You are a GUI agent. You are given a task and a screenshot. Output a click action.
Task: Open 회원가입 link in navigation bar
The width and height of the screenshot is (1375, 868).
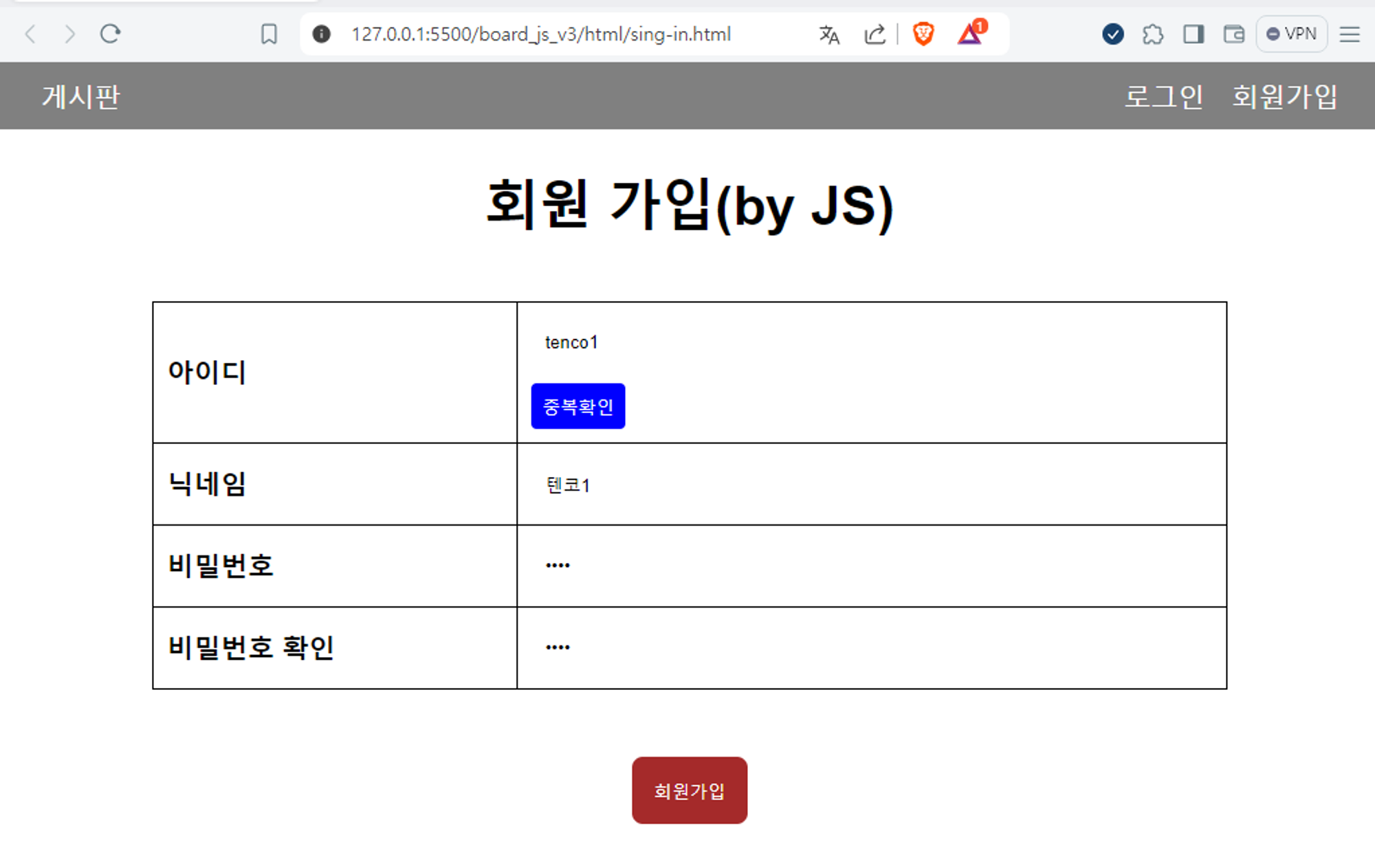[x=1284, y=96]
